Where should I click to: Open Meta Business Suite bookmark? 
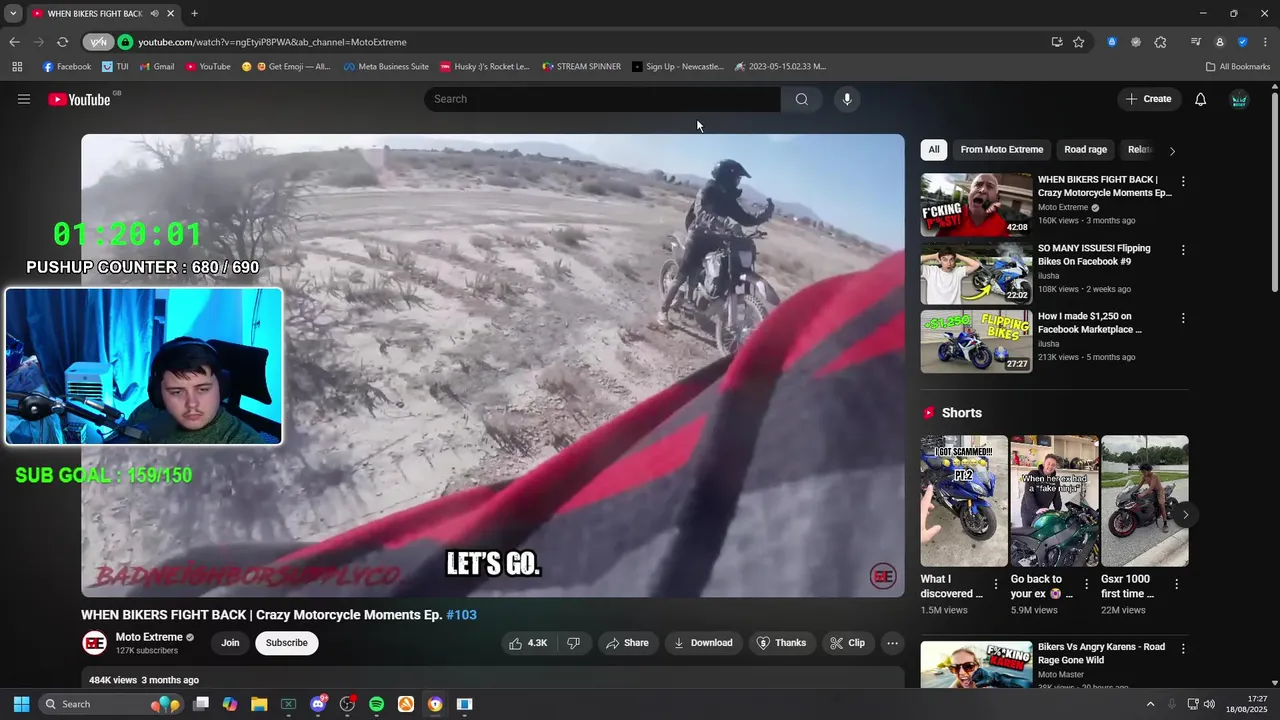pos(386,67)
